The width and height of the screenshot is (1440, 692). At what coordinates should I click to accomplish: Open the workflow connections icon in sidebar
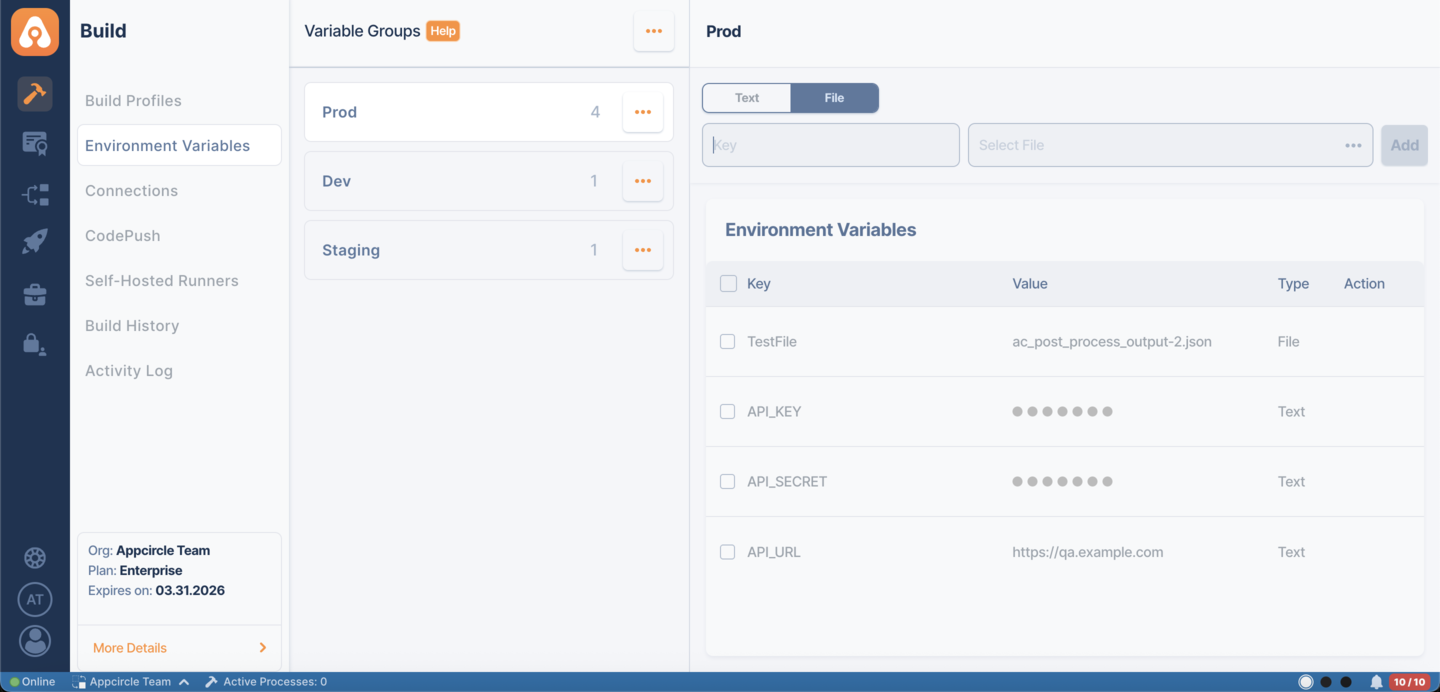coord(35,194)
